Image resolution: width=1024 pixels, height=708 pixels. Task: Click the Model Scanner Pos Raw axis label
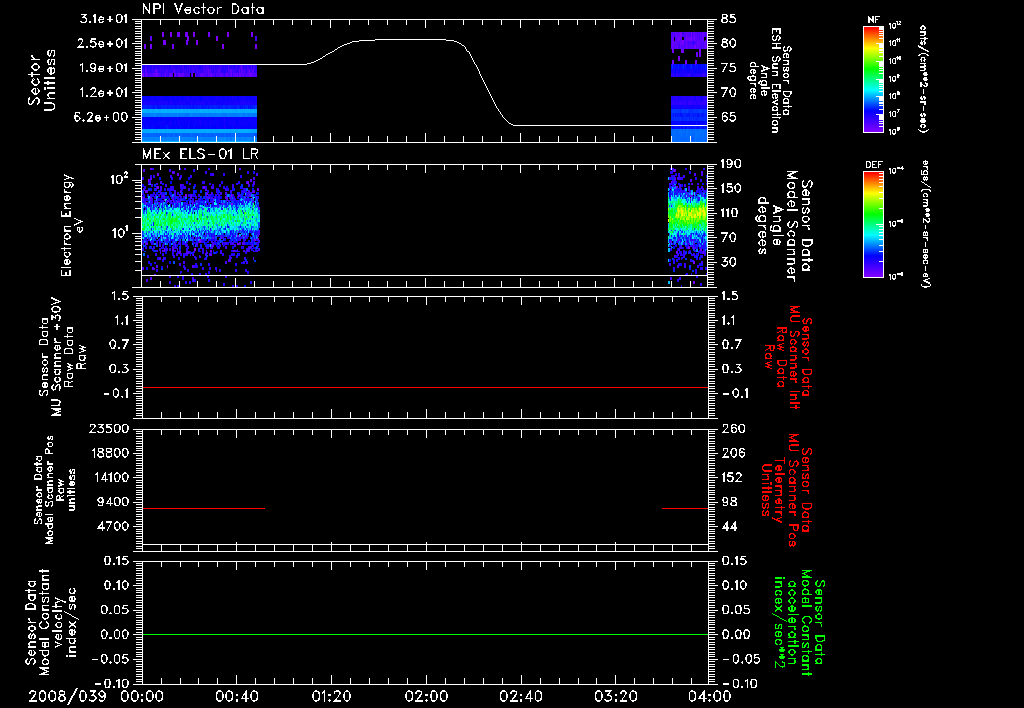pos(55,490)
